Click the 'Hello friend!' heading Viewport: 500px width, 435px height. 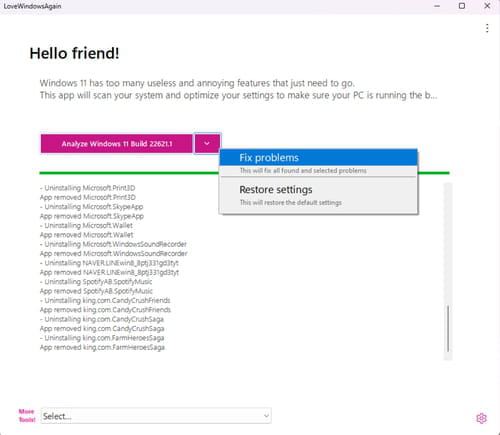point(74,53)
